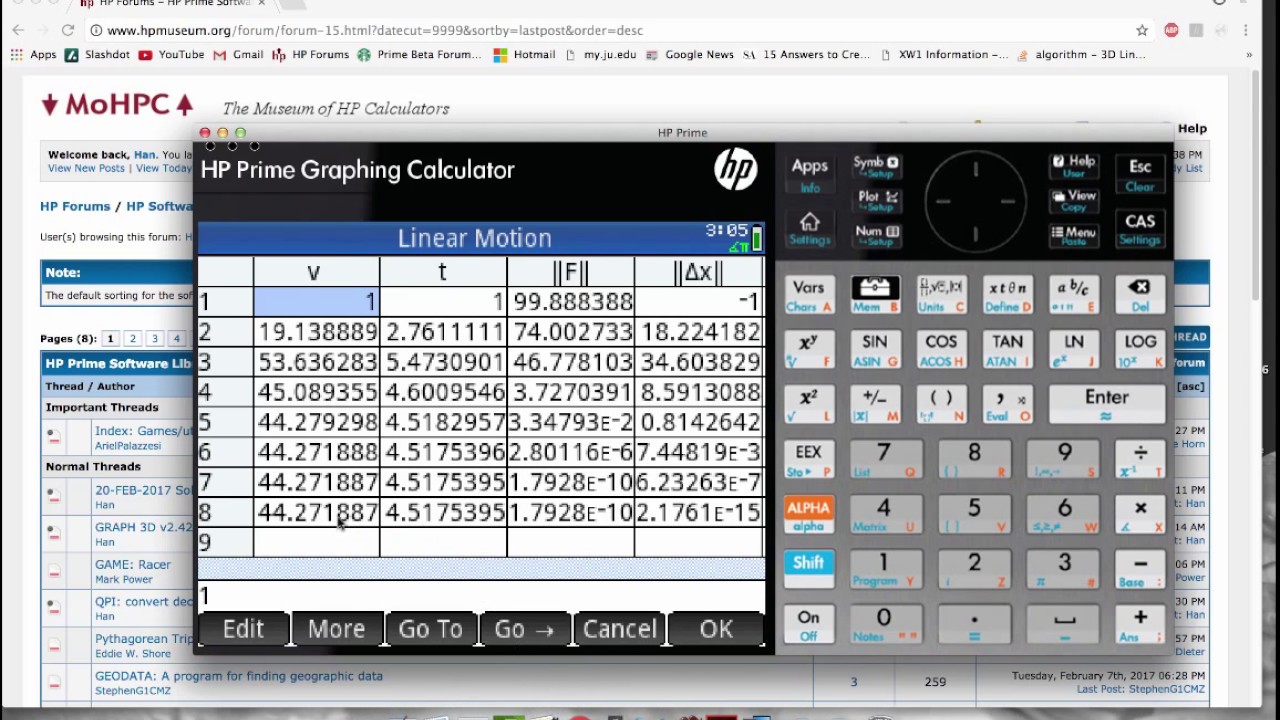1280x720 pixels.
Task: Select cell 19.138889 in v column
Action: click(x=316, y=332)
